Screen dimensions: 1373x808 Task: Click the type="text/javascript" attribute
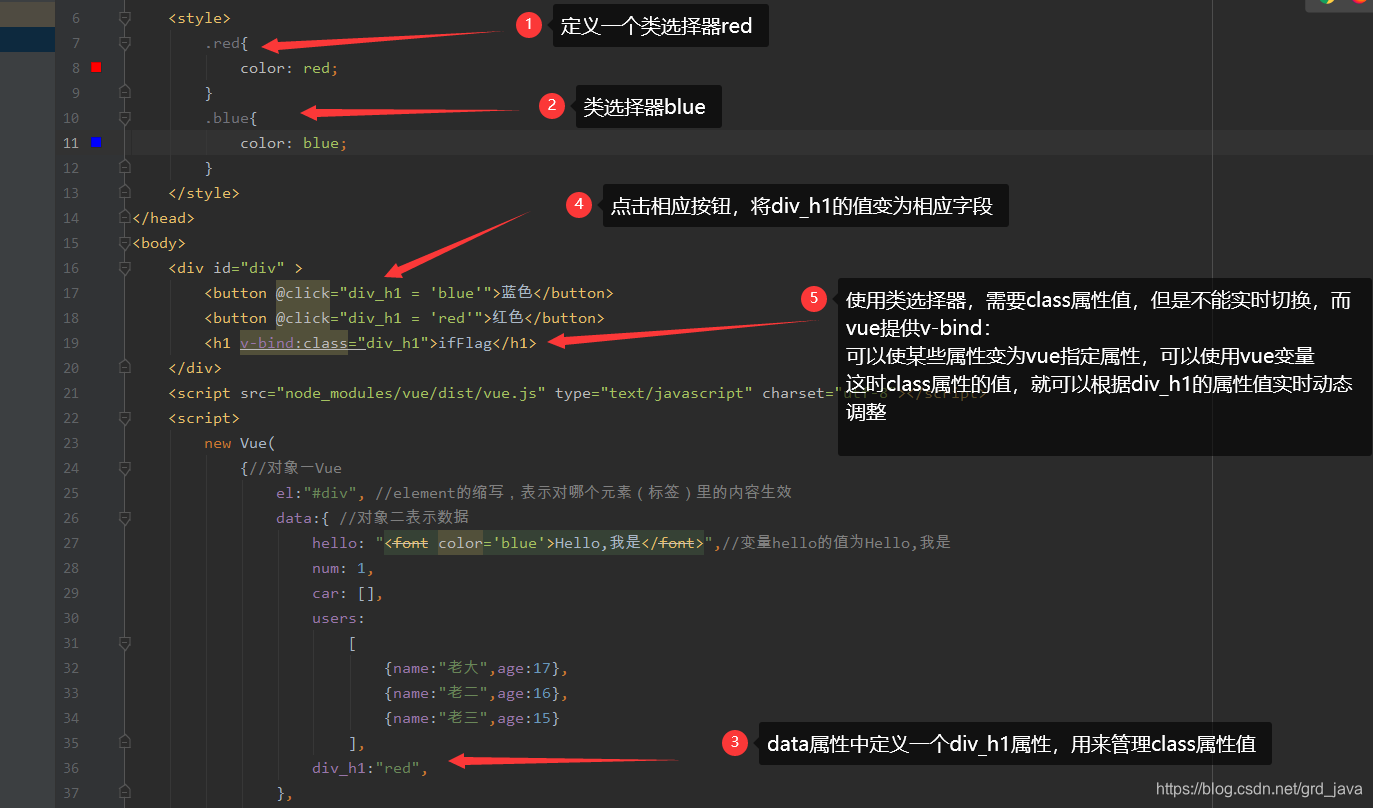[653, 393]
